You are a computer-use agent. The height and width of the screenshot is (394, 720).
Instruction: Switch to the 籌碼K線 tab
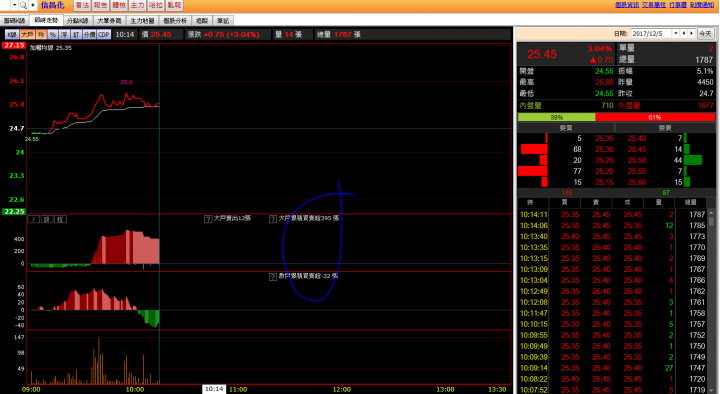14,21
